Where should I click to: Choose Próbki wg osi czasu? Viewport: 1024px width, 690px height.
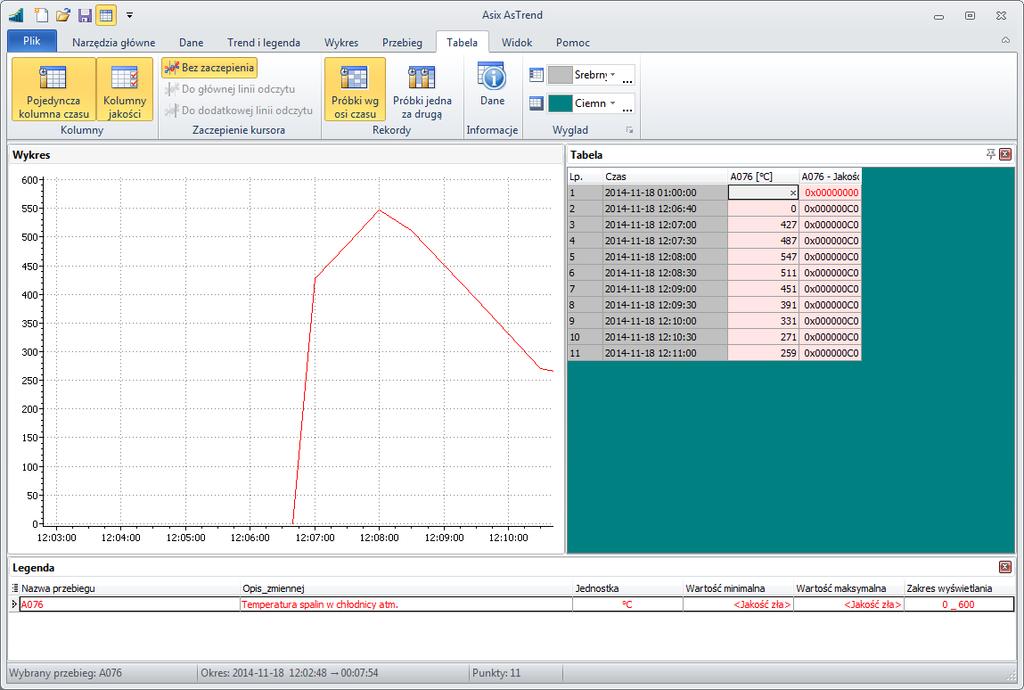[355, 89]
